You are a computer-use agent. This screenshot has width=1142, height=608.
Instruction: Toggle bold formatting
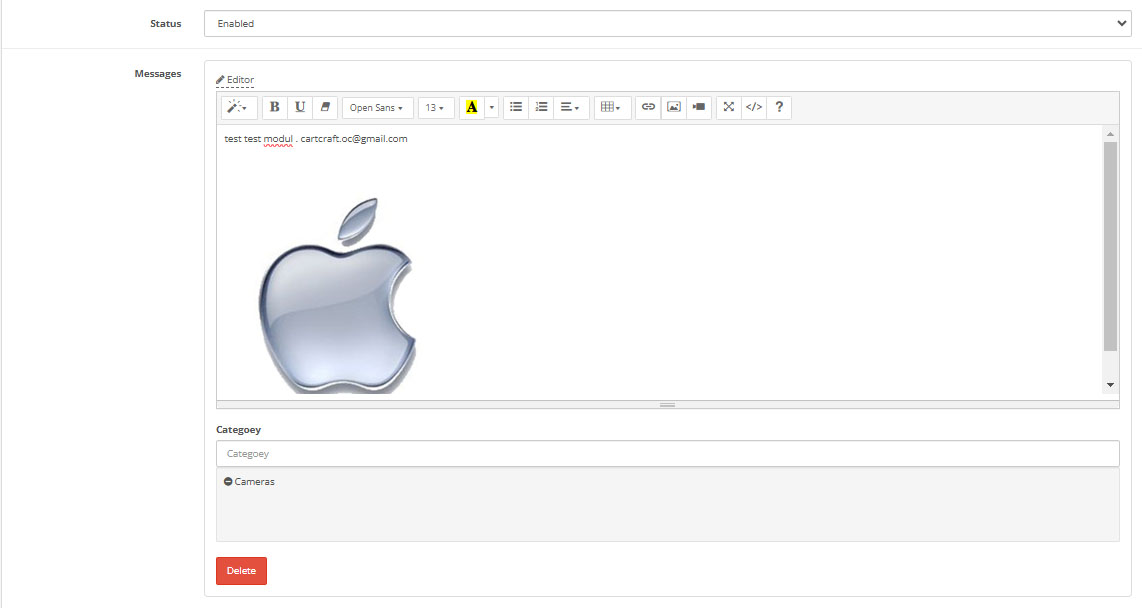tap(274, 108)
